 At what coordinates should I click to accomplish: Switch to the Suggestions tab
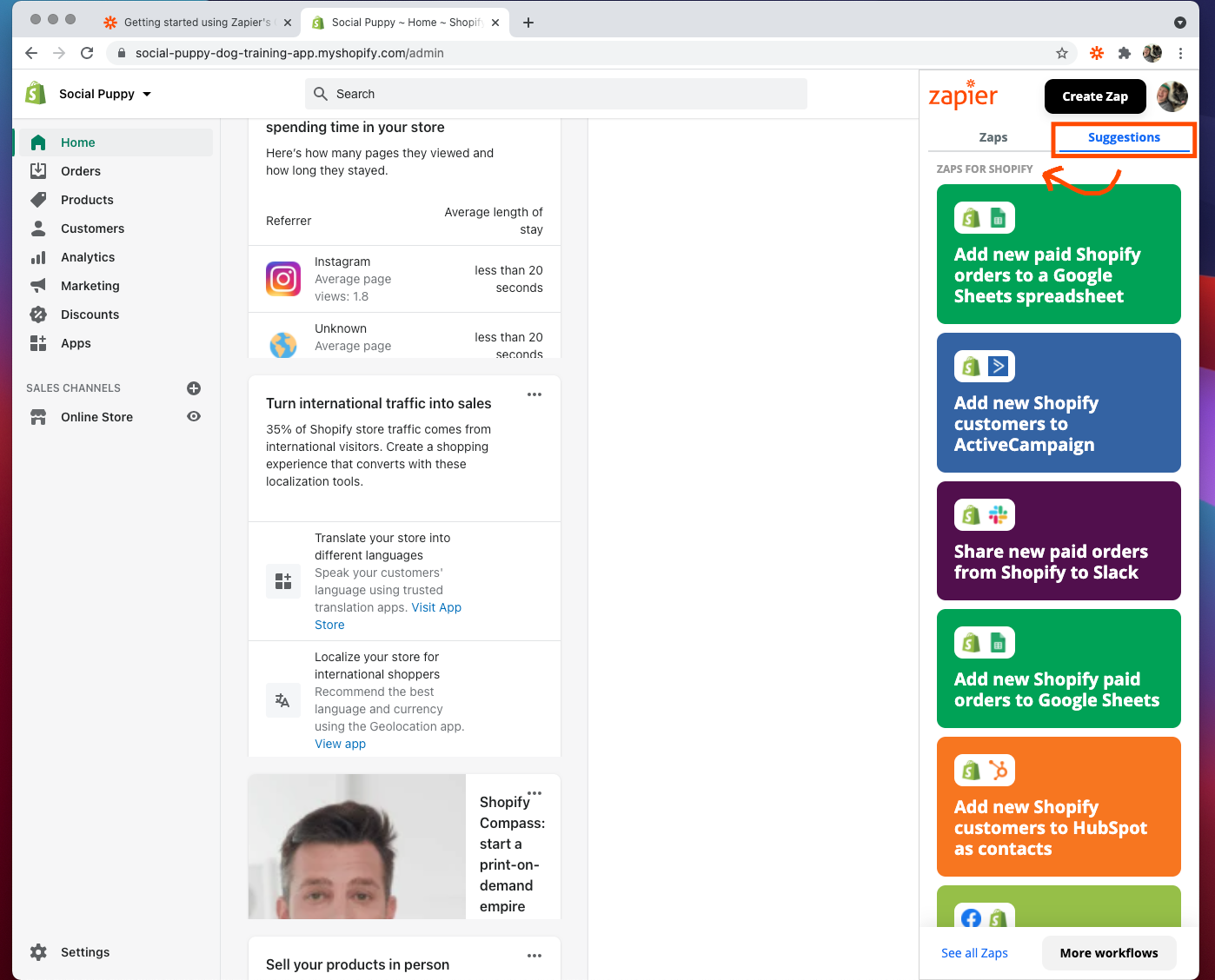coord(1124,137)
